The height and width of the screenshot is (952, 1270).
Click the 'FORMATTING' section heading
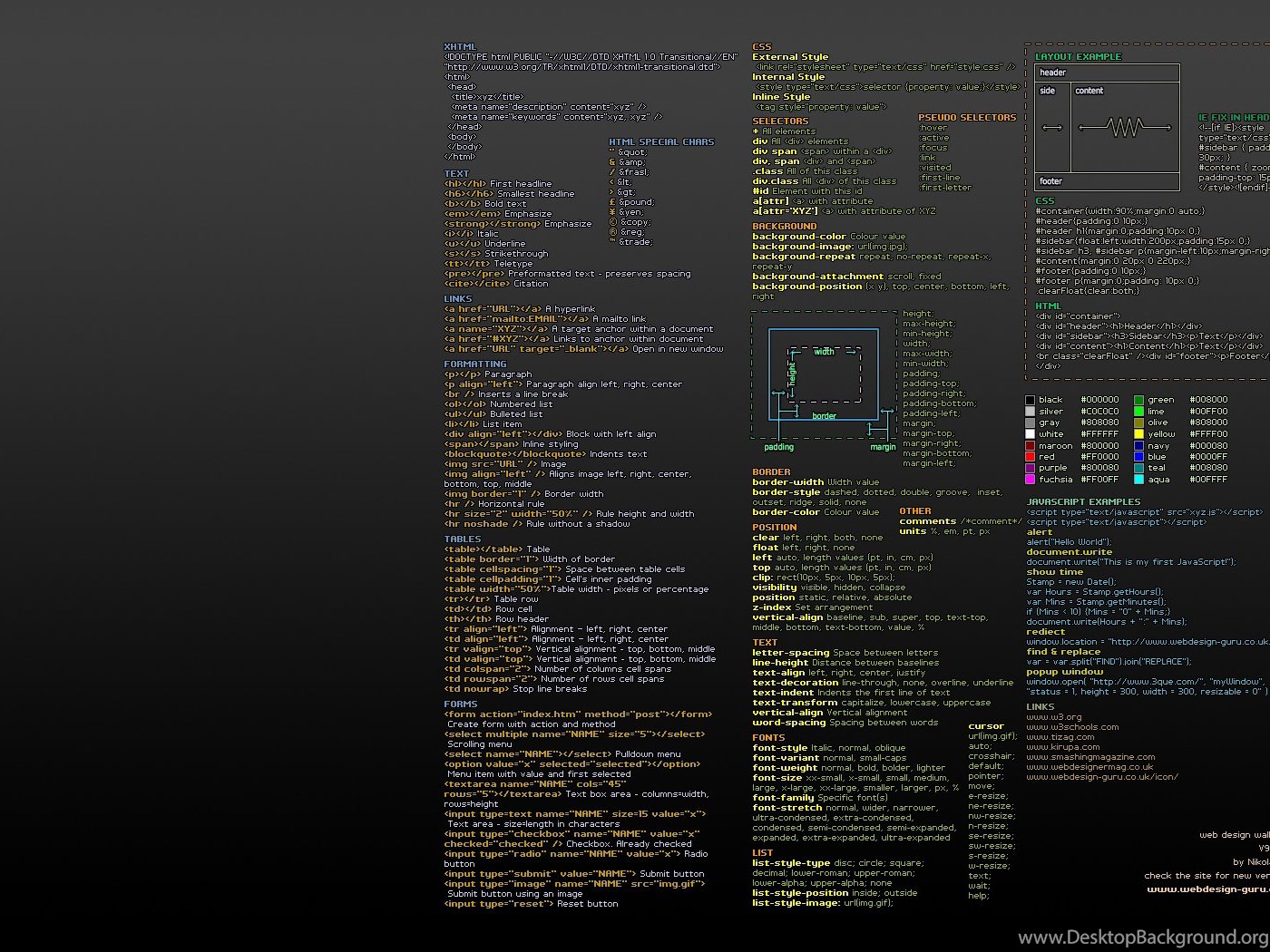[x=475, y=364]
